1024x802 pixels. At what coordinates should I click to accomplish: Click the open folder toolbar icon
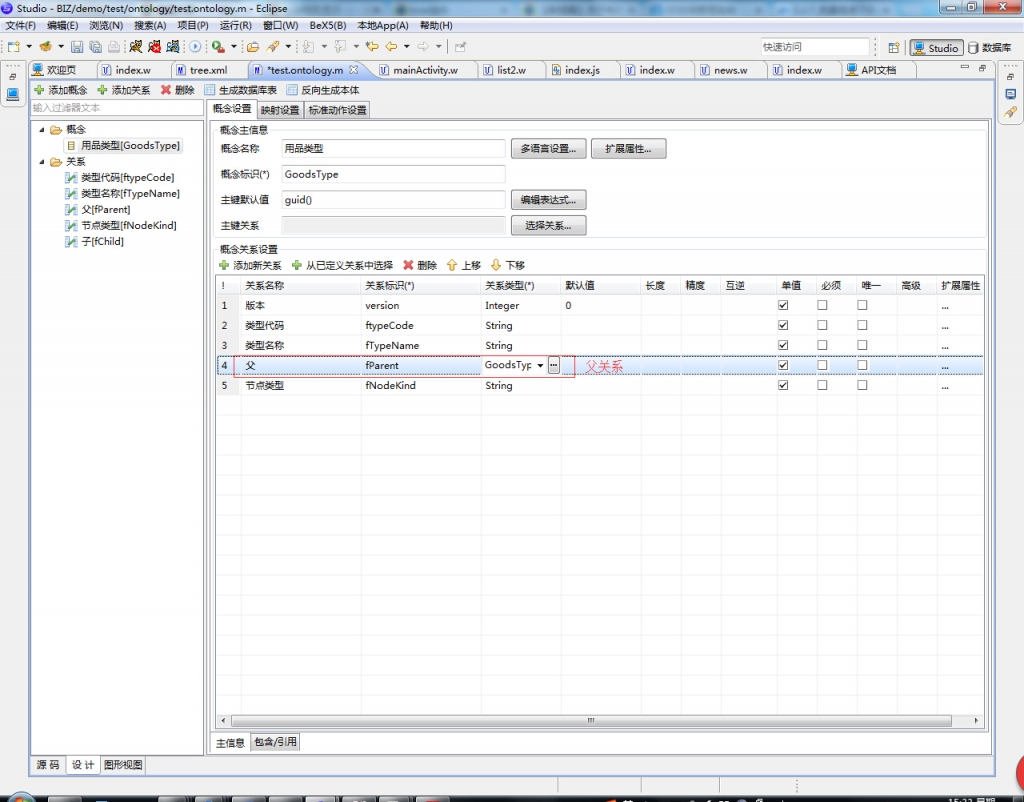tap(253, 47)
